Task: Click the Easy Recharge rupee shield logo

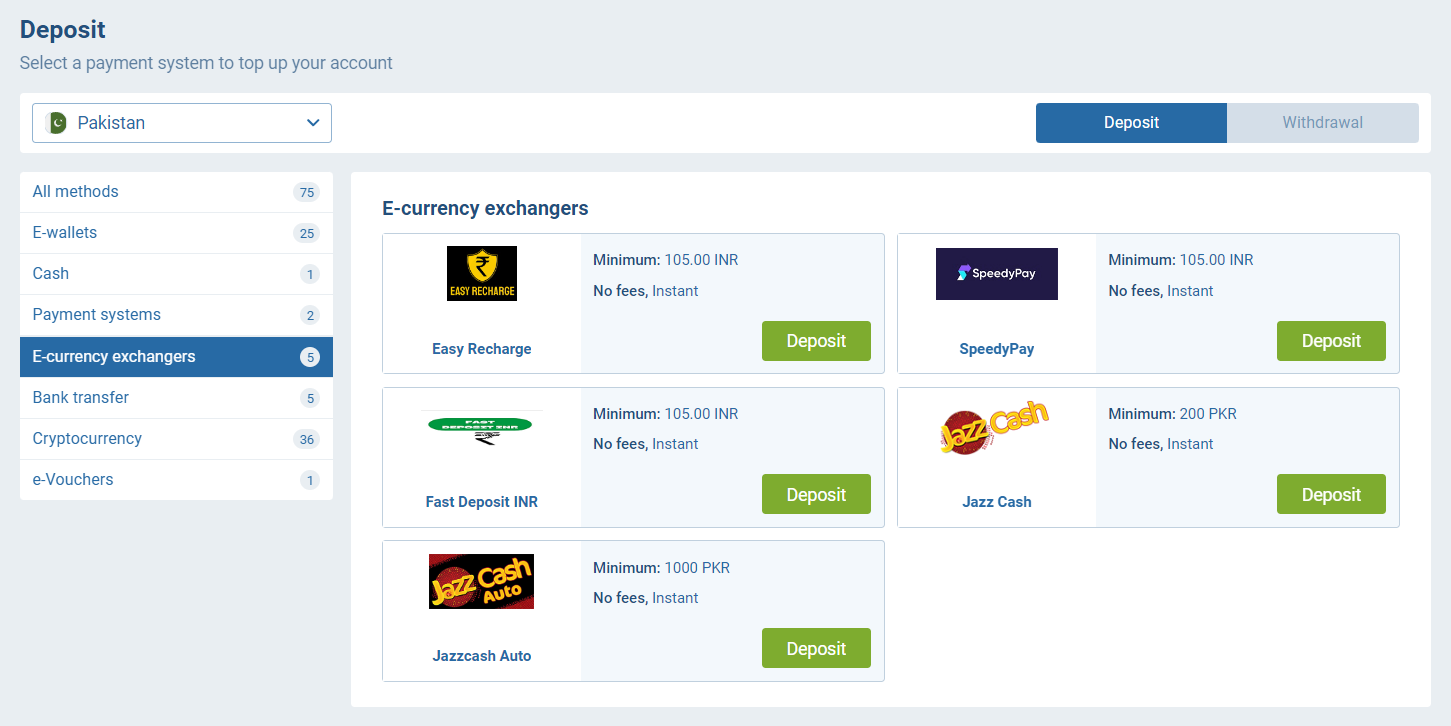Action: click(481, 273)
